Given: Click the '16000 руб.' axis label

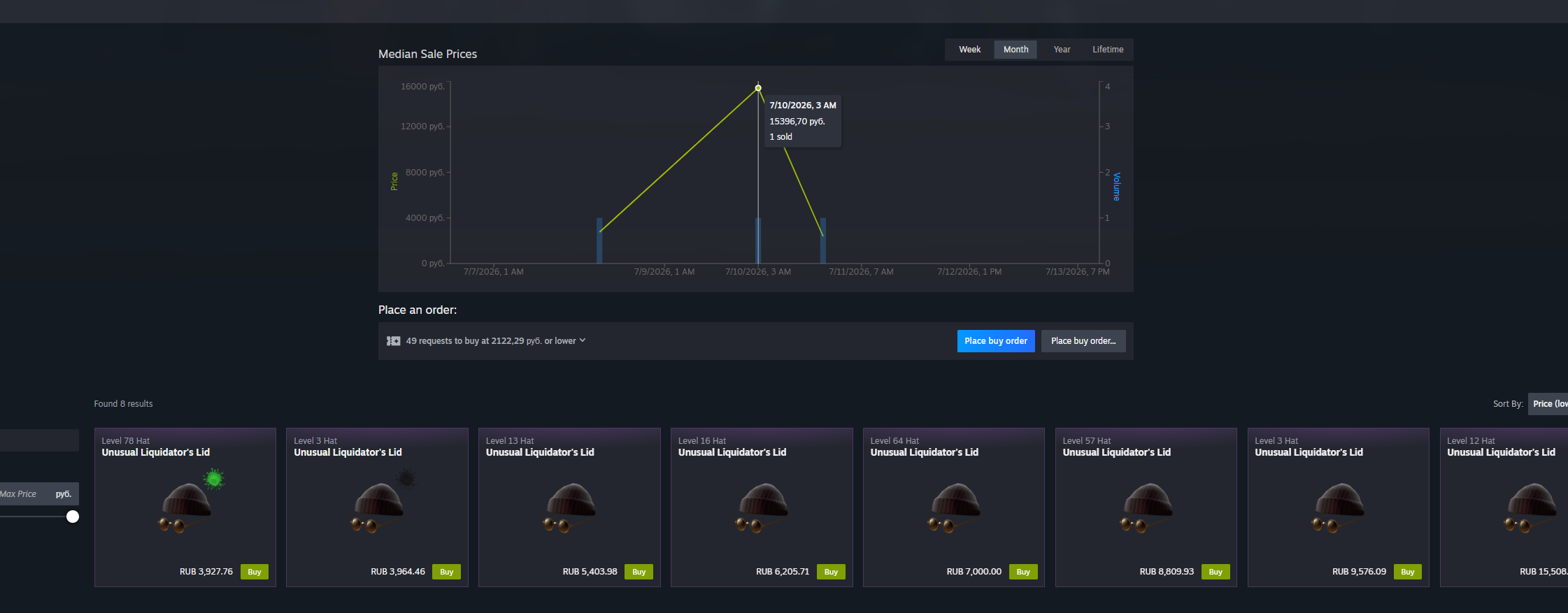Looking at the screenshot, I should tap(422, 87).
